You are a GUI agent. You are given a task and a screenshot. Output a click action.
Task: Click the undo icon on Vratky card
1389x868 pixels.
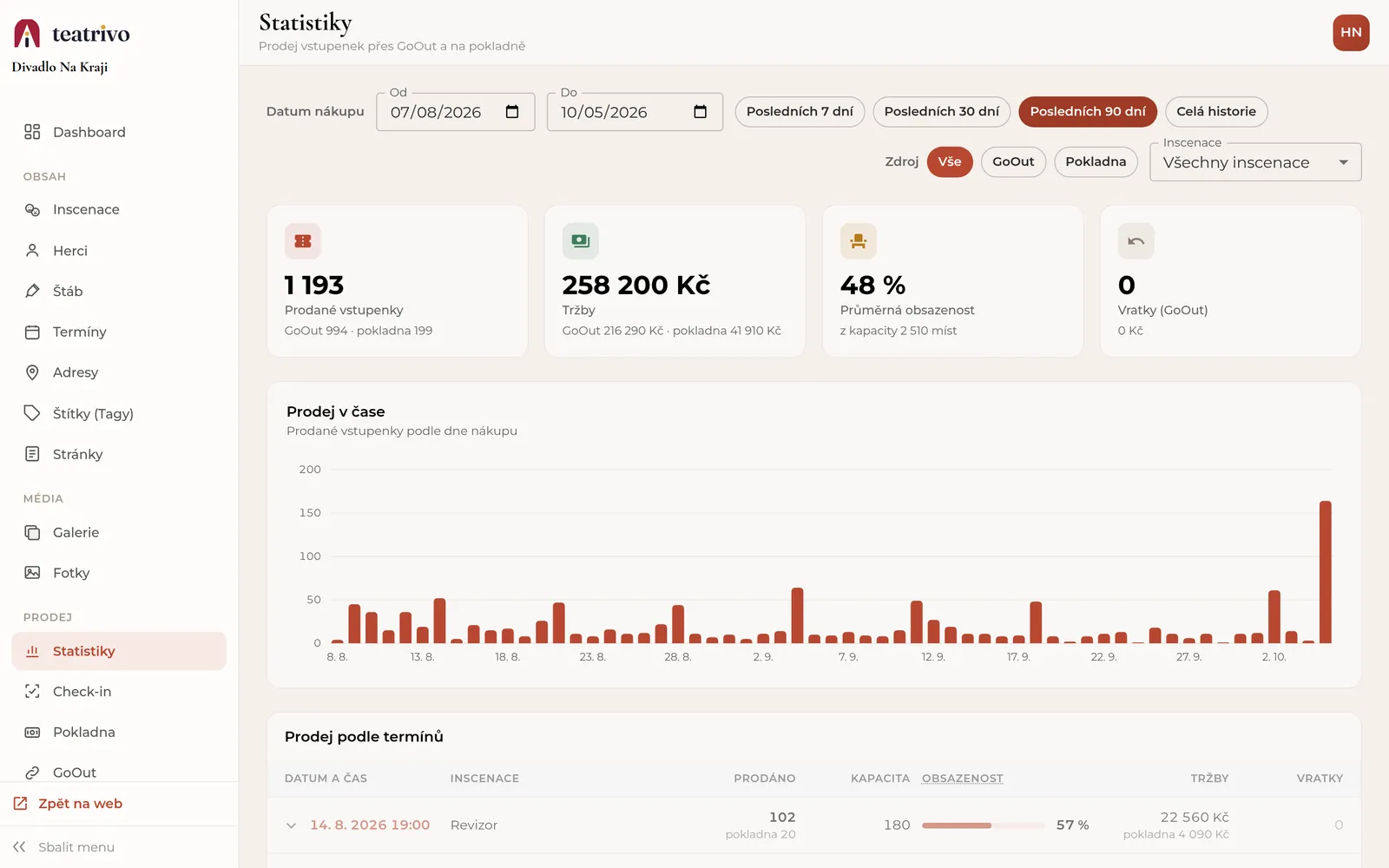pyautogui.click(x=1136, y=241)
